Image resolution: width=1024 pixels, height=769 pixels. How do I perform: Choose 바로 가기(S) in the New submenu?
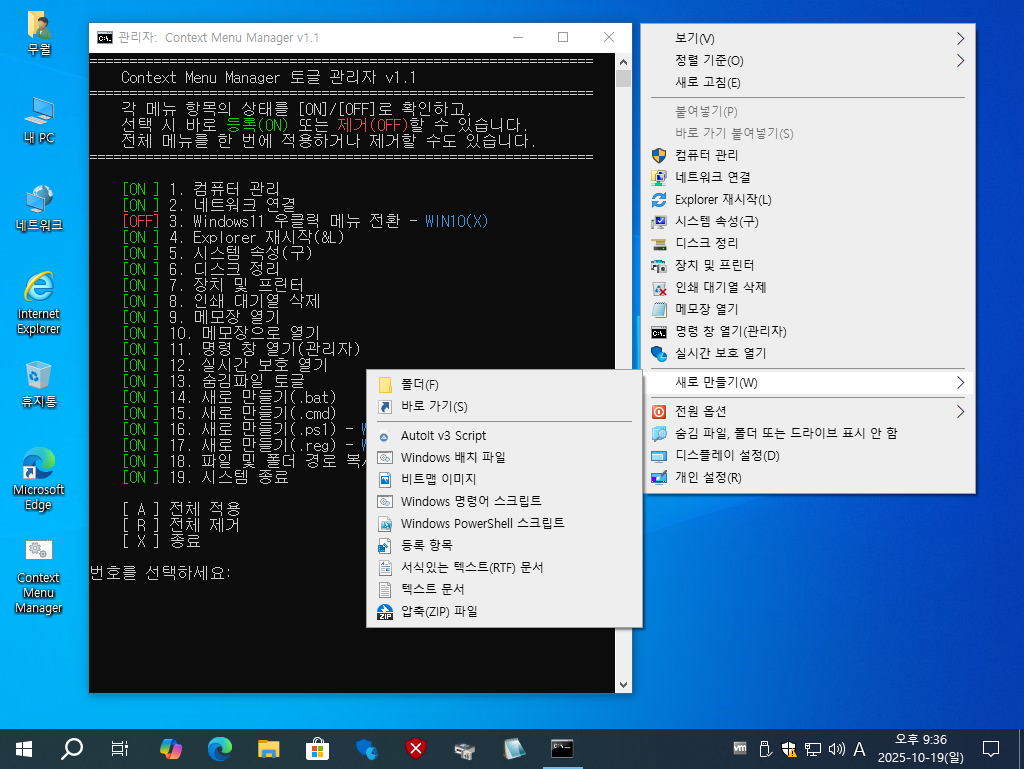pos(504,407)
